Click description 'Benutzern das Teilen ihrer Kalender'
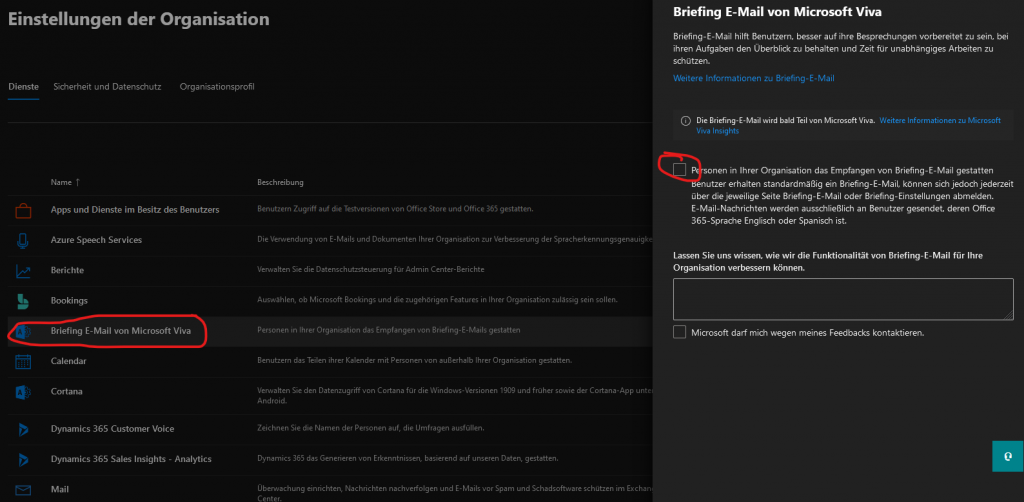 point(415,360)
